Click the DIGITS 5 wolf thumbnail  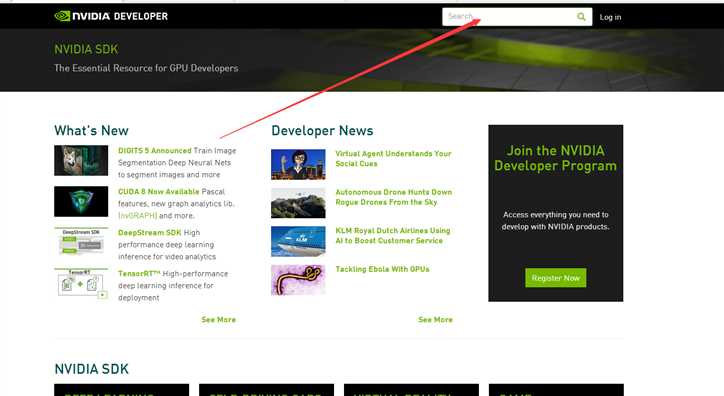click(x=81, y=161)
